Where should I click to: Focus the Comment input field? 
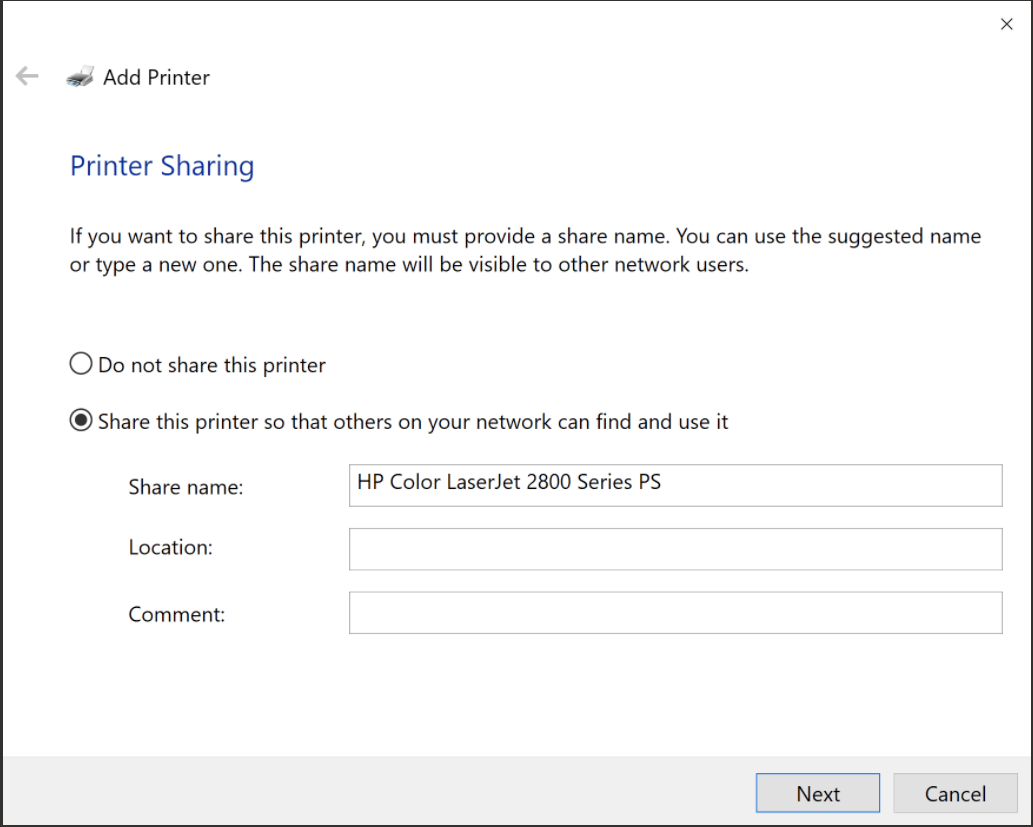point(675,613)
